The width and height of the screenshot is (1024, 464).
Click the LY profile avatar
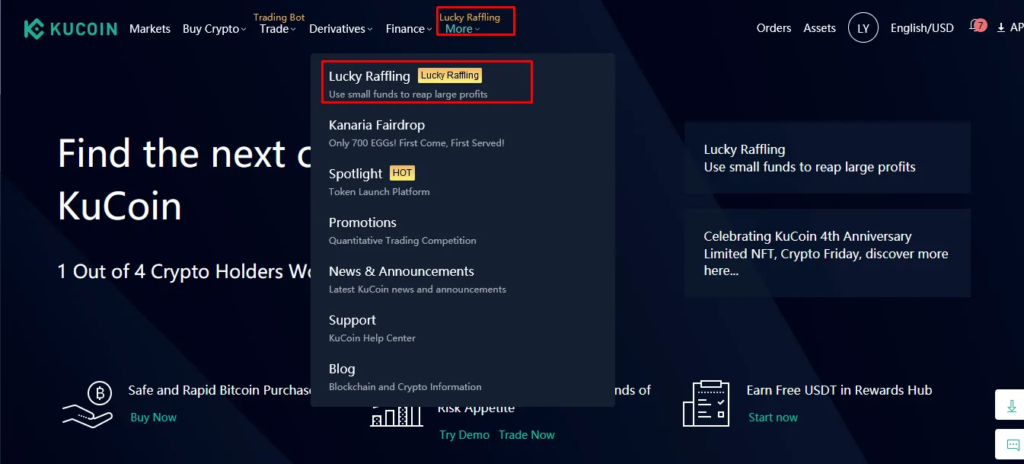863,28
